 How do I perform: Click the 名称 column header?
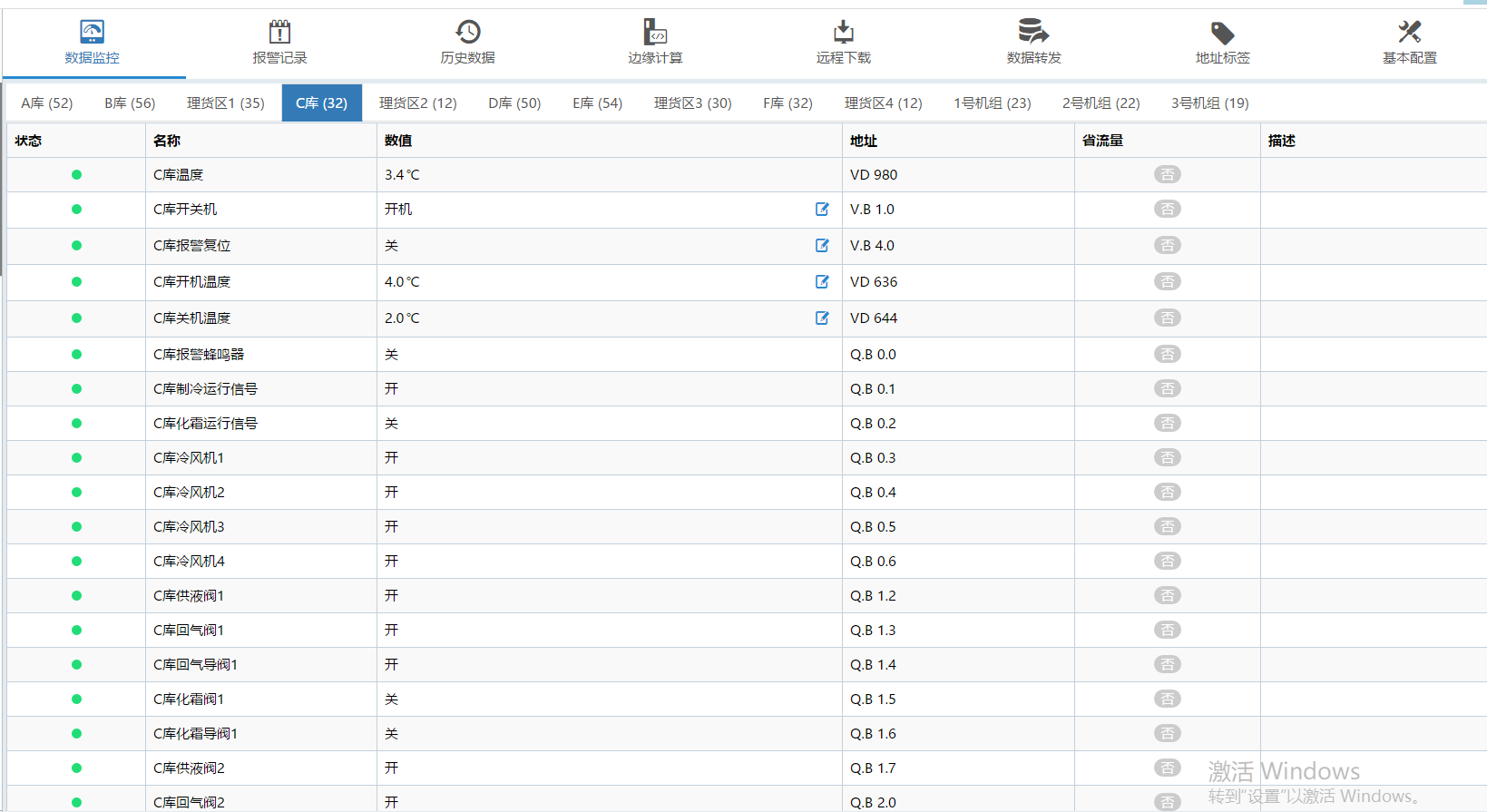pyautogui.click(x=167, y=141)
